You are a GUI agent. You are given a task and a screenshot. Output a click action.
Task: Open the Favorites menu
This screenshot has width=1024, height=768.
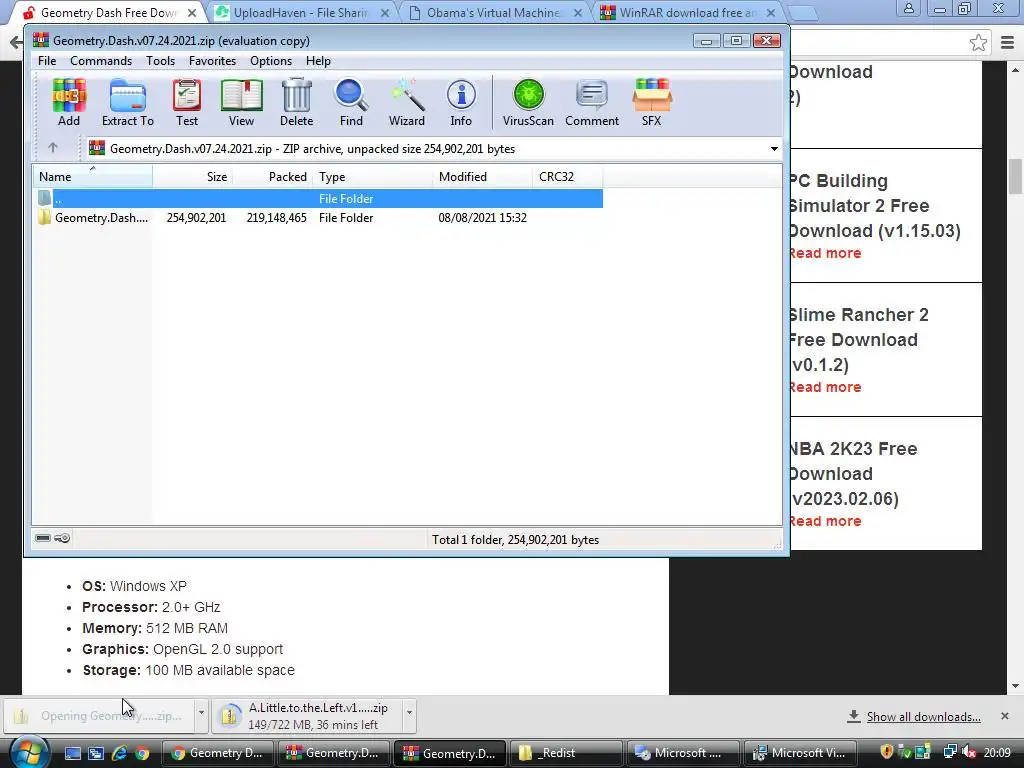pyautogui.click(x=212, y=61)
